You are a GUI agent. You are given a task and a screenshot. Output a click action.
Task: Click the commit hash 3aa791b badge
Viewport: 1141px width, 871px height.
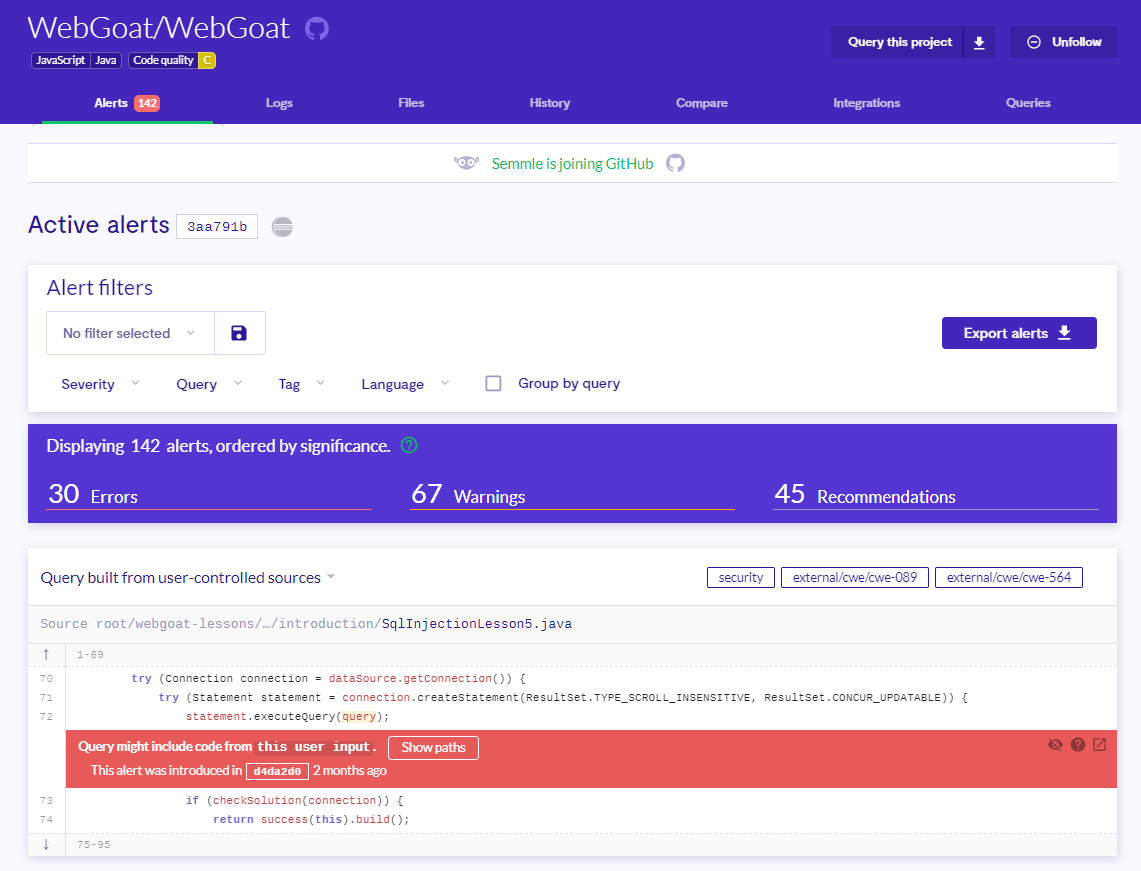(217, 227)
